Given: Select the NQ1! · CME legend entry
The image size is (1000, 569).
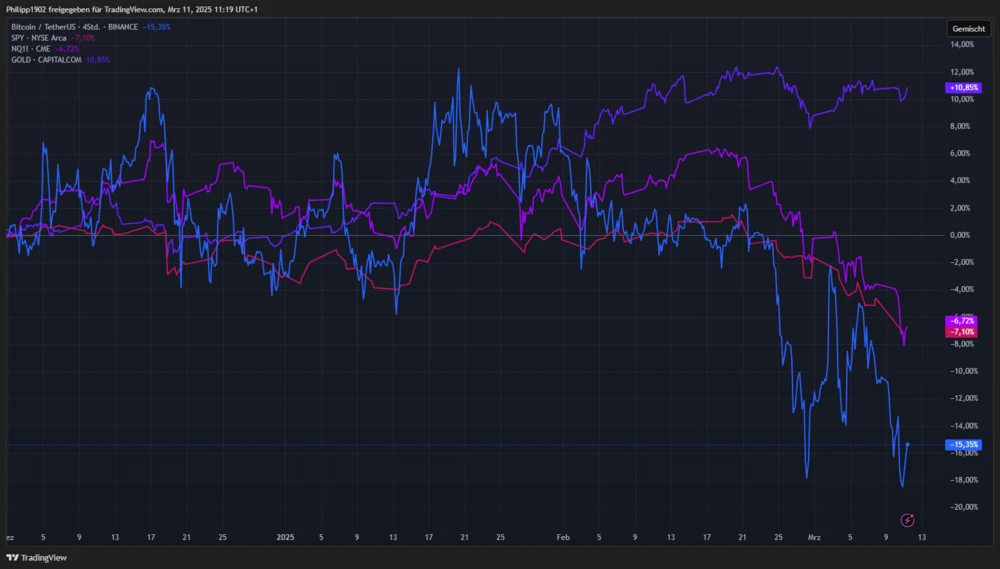Looking at the screenshot, I should (31, 48).
